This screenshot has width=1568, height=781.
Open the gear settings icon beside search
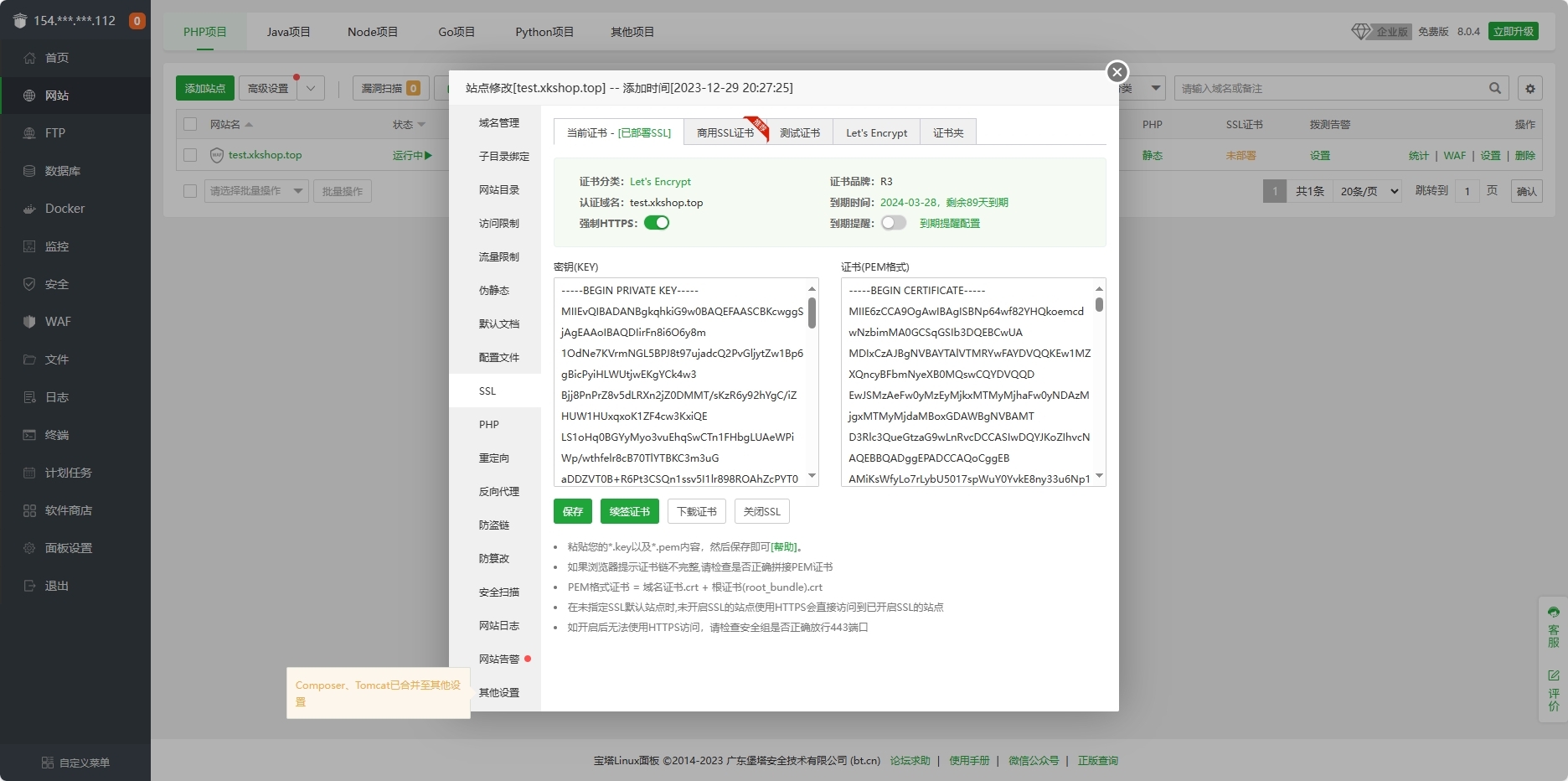(x=1530, y=88)
